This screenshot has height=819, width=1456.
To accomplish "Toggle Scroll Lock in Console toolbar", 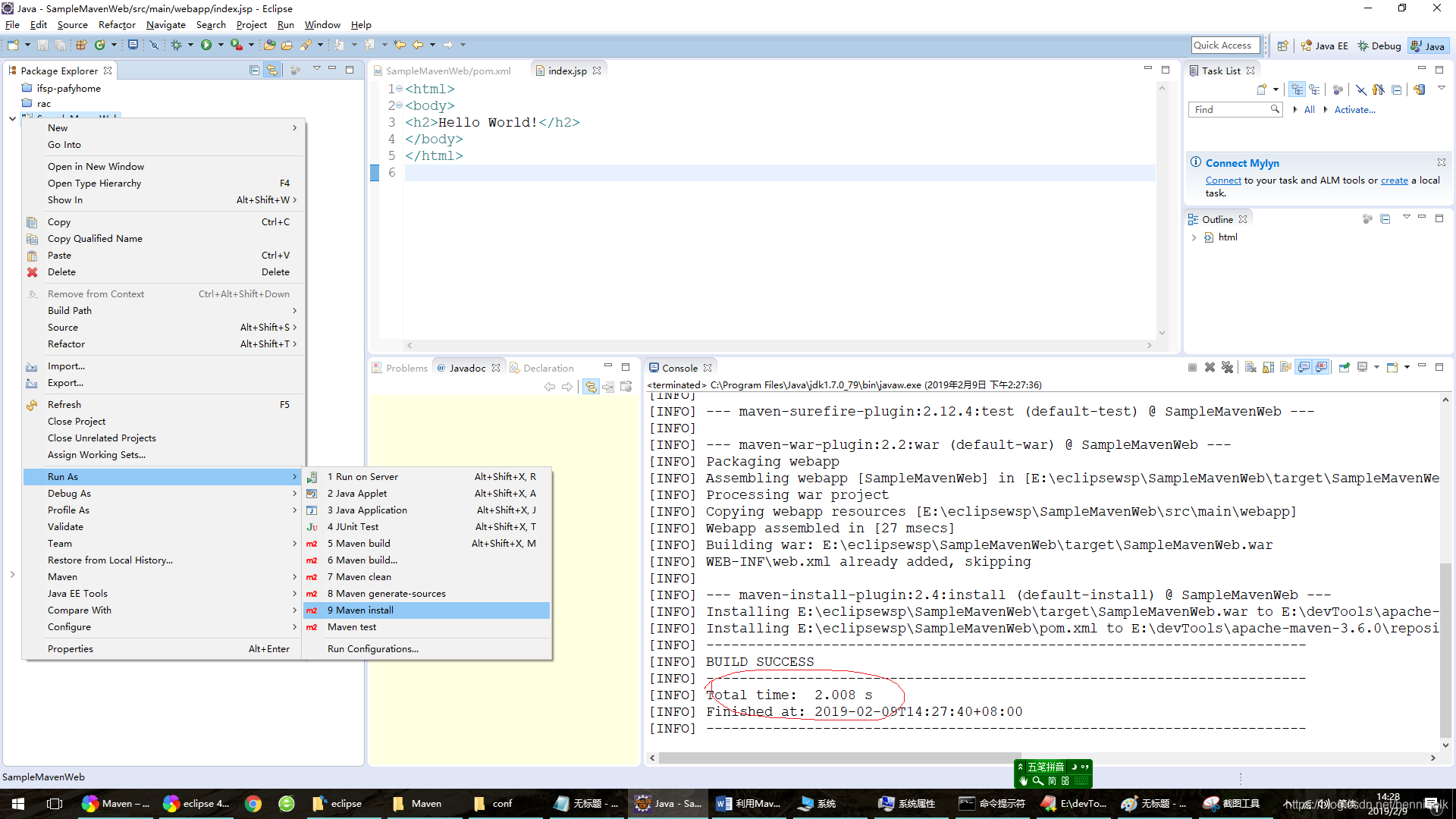I will [x=1268, y=367].
